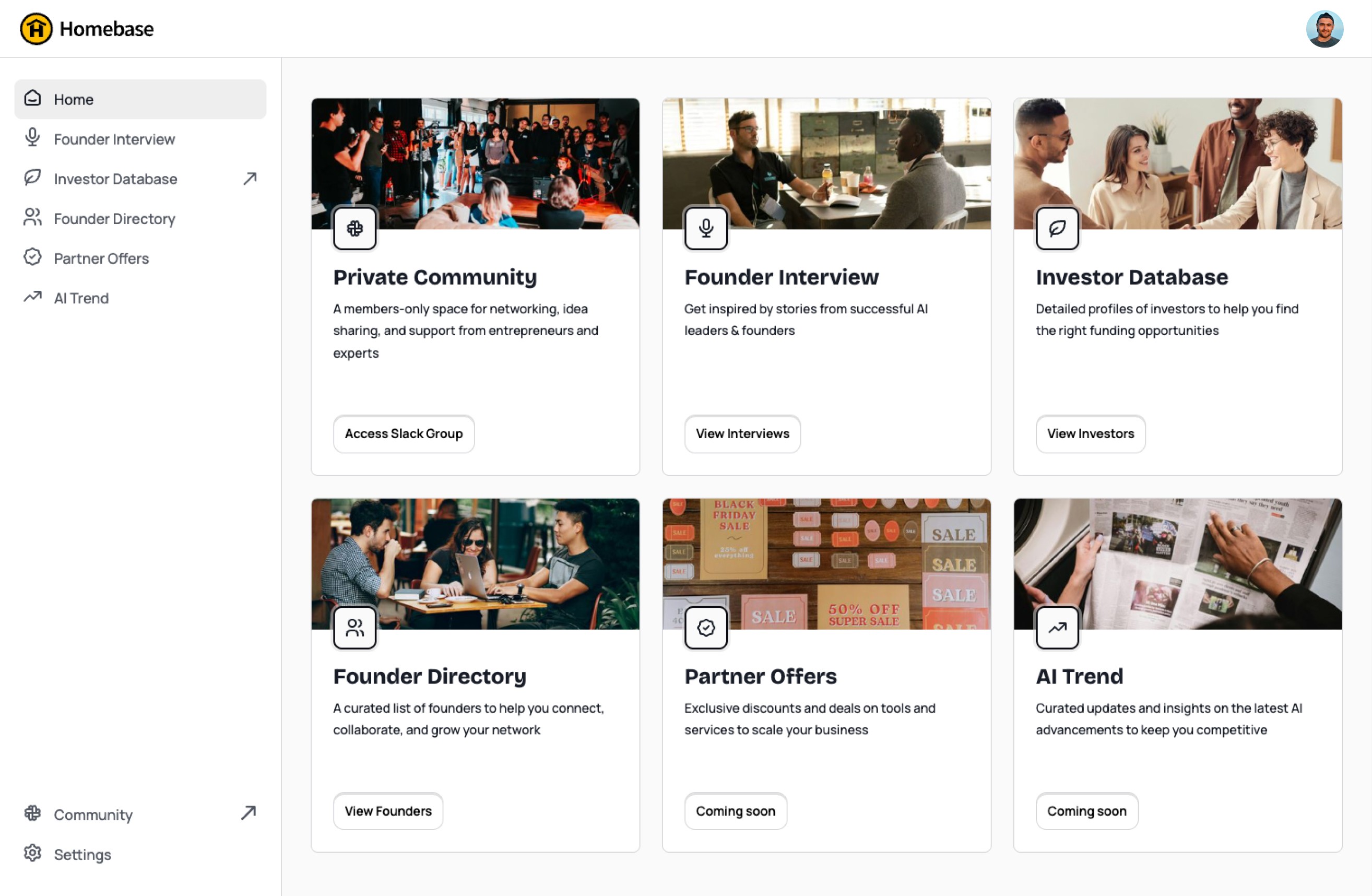Click the View Interviews button

point(742,433)
